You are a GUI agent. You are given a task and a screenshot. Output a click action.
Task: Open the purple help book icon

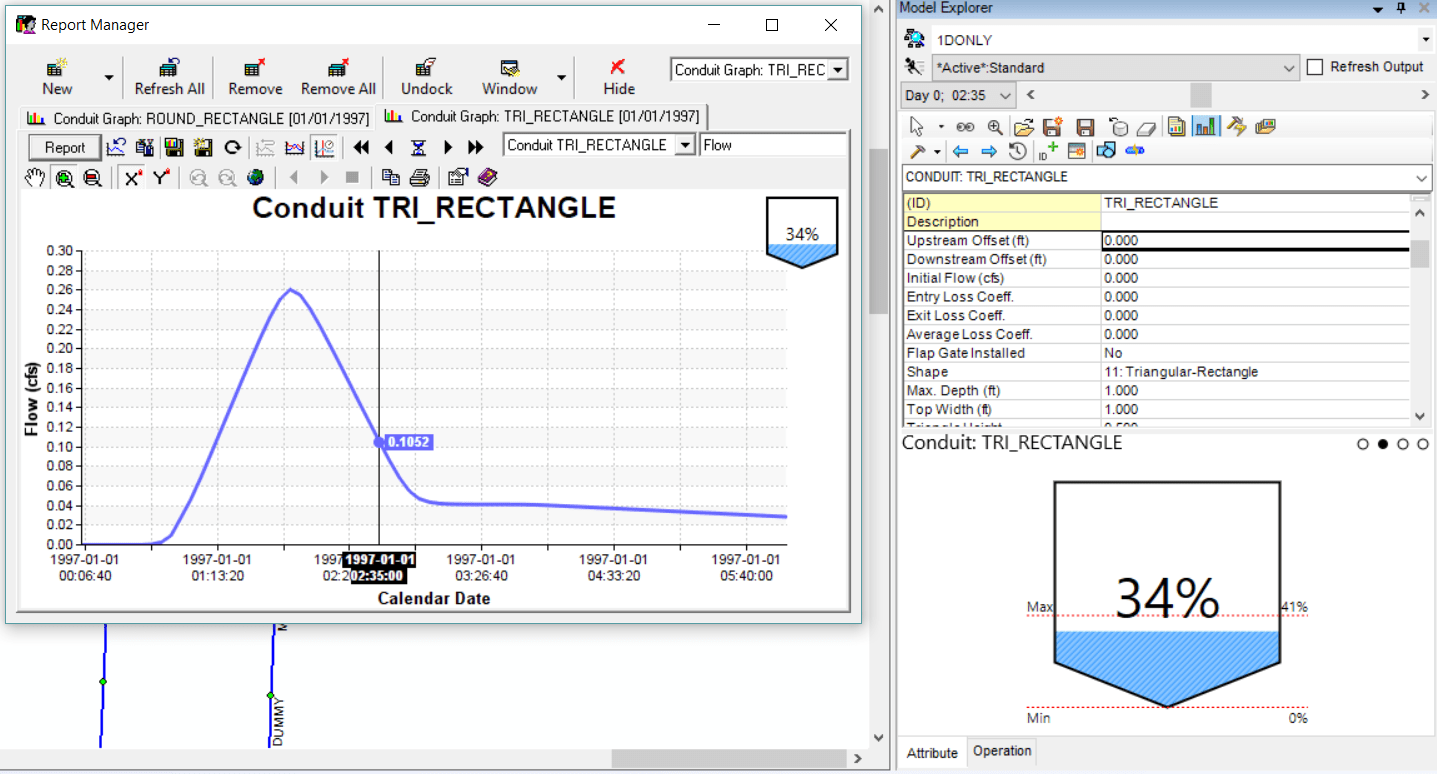tap(487, 177)
